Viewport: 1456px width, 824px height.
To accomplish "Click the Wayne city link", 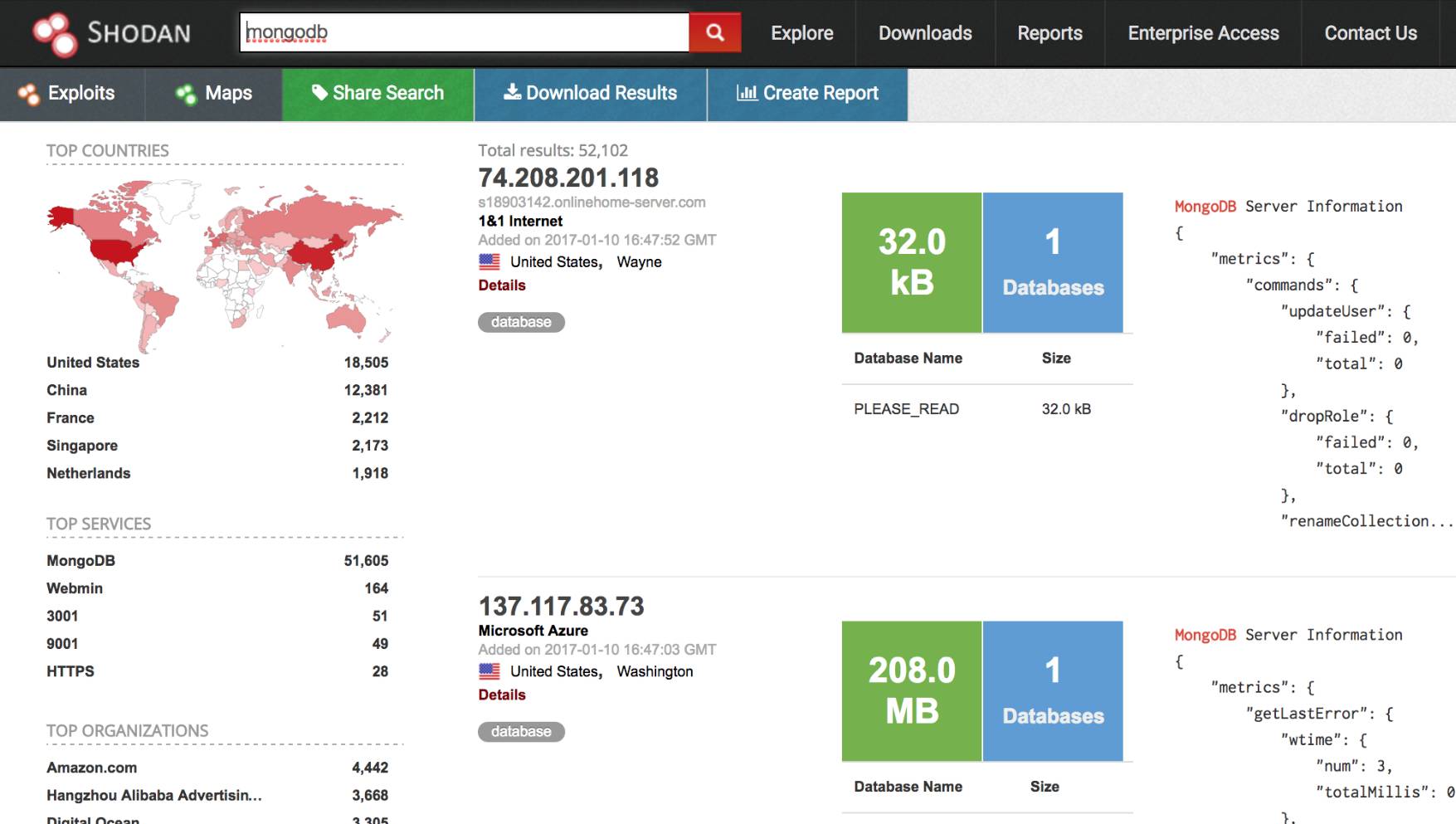I will coord(639,262).
